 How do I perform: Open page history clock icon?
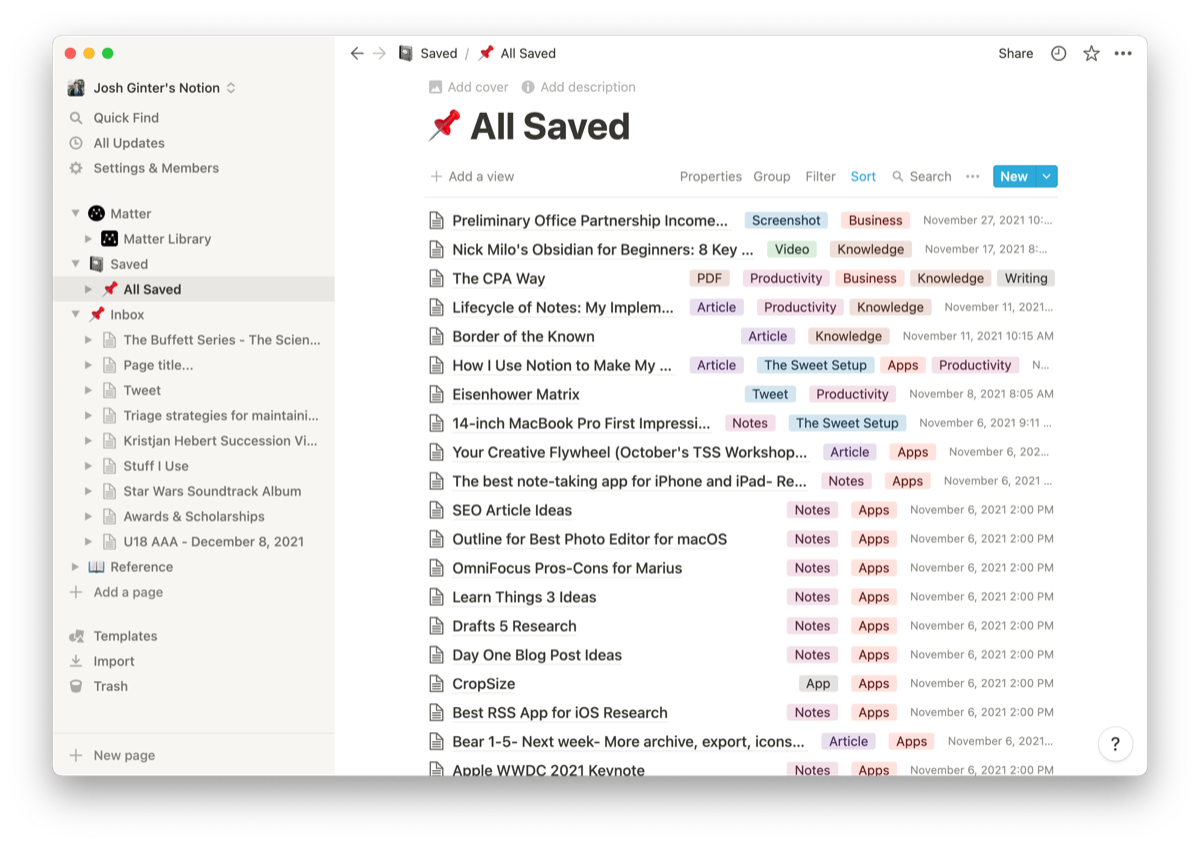click(1058, 53)
